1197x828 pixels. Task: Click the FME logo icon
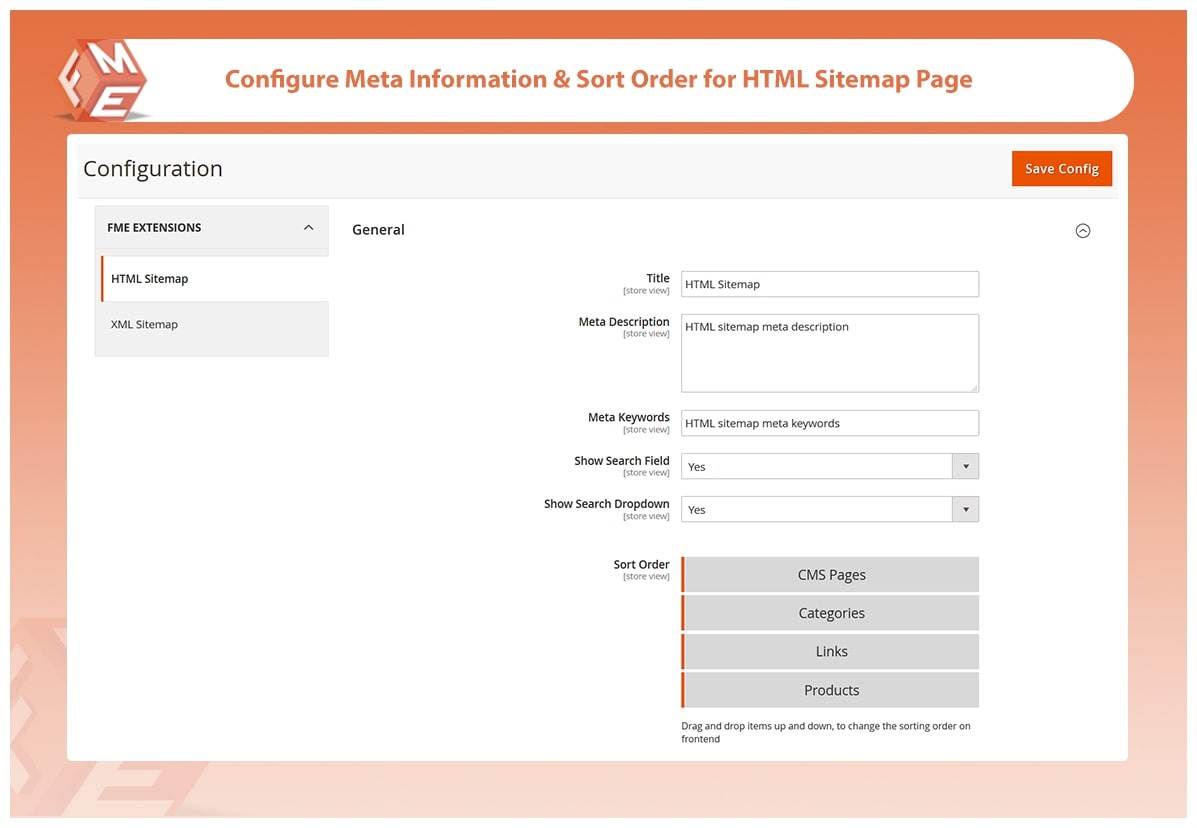(102, 80)
